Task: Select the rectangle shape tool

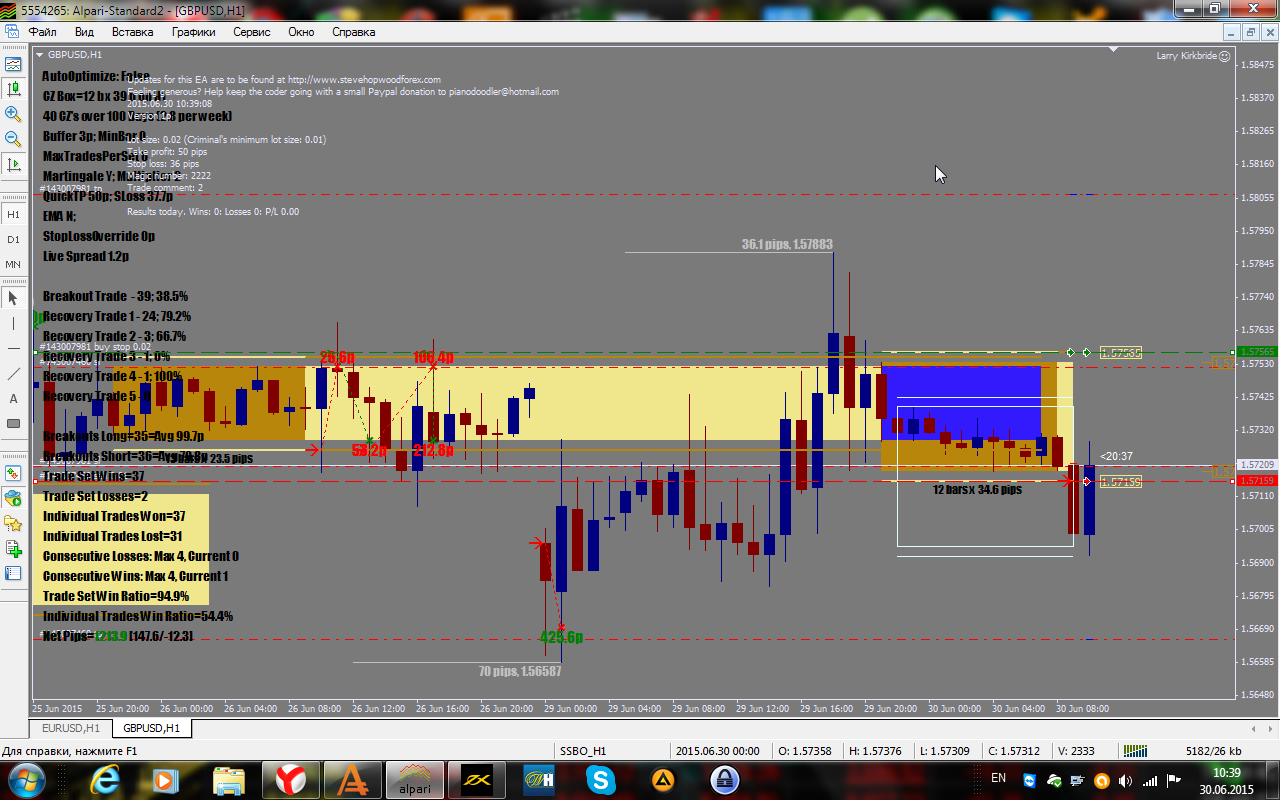Action: coord(13,423)
